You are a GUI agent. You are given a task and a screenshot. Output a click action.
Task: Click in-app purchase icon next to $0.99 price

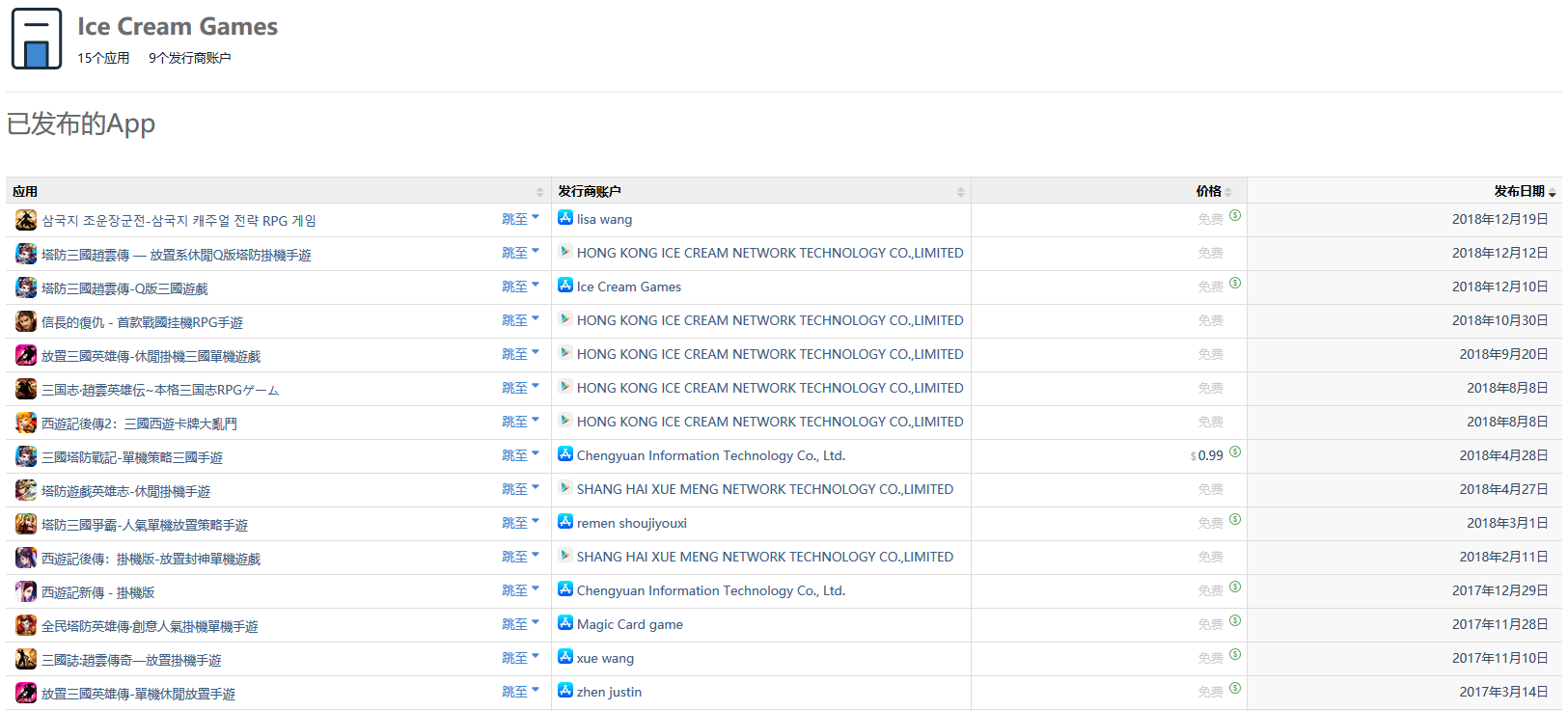tap(1235, 451)
